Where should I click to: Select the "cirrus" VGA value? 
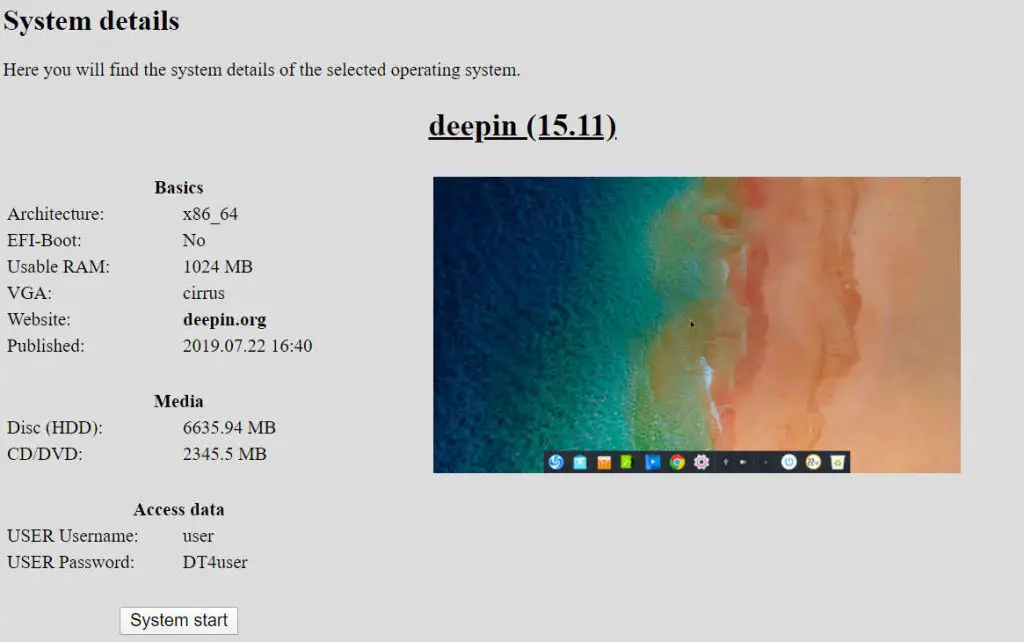(204, 293)
